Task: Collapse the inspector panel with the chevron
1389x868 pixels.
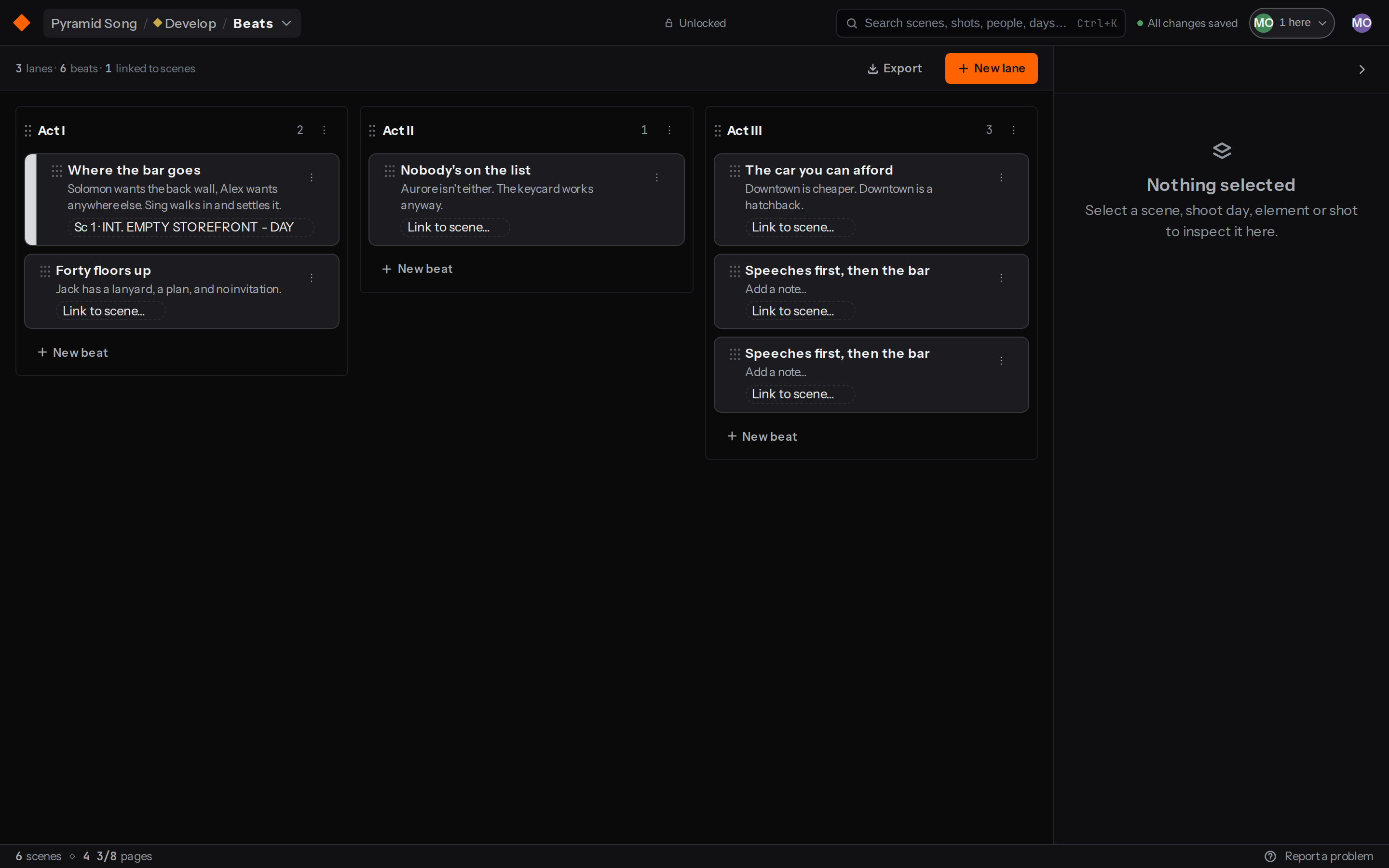Action: [x=1362, y=69]
